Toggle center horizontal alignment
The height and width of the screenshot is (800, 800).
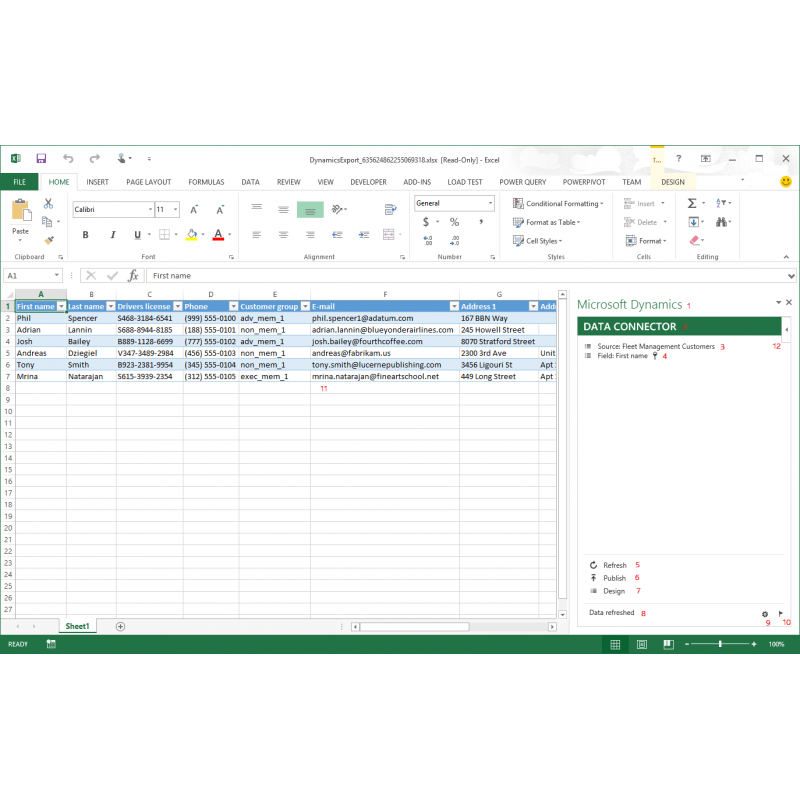[283, 235]
